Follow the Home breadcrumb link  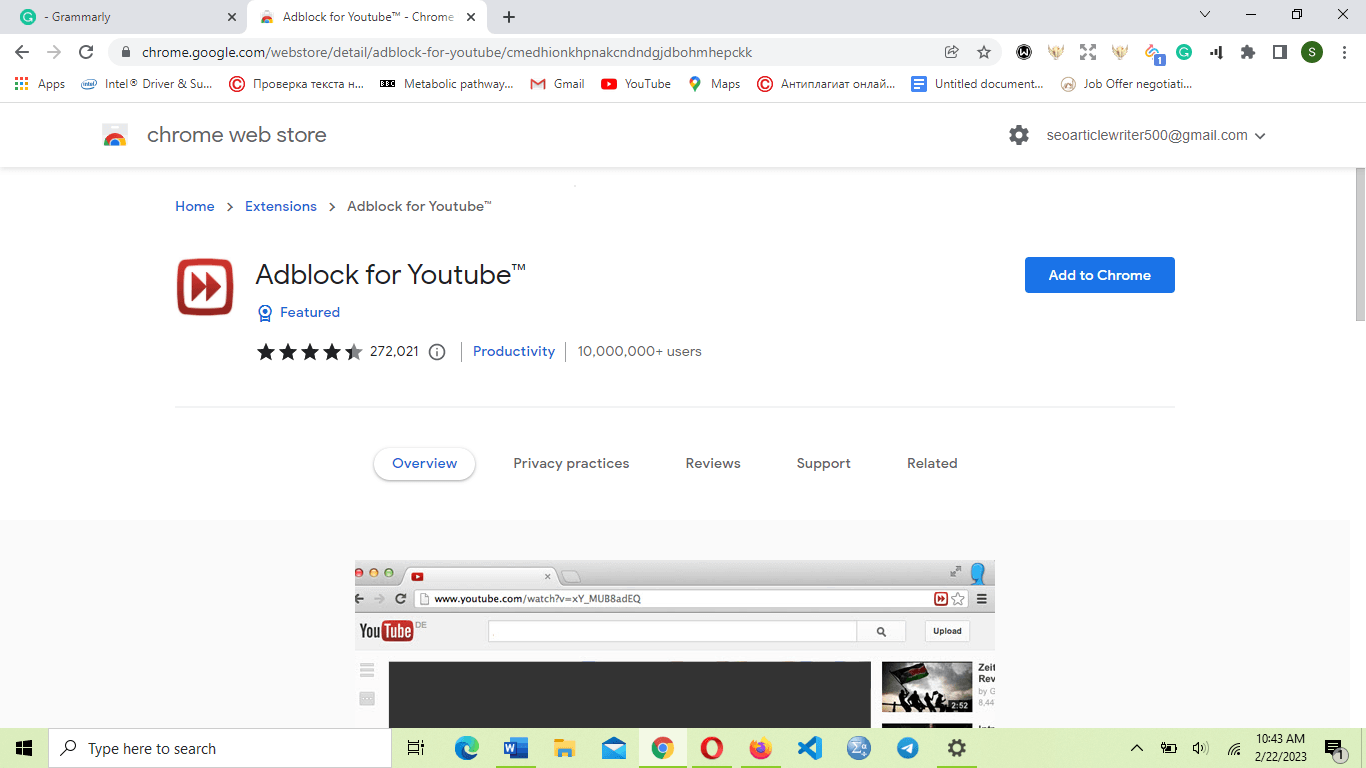coord(195,206)
